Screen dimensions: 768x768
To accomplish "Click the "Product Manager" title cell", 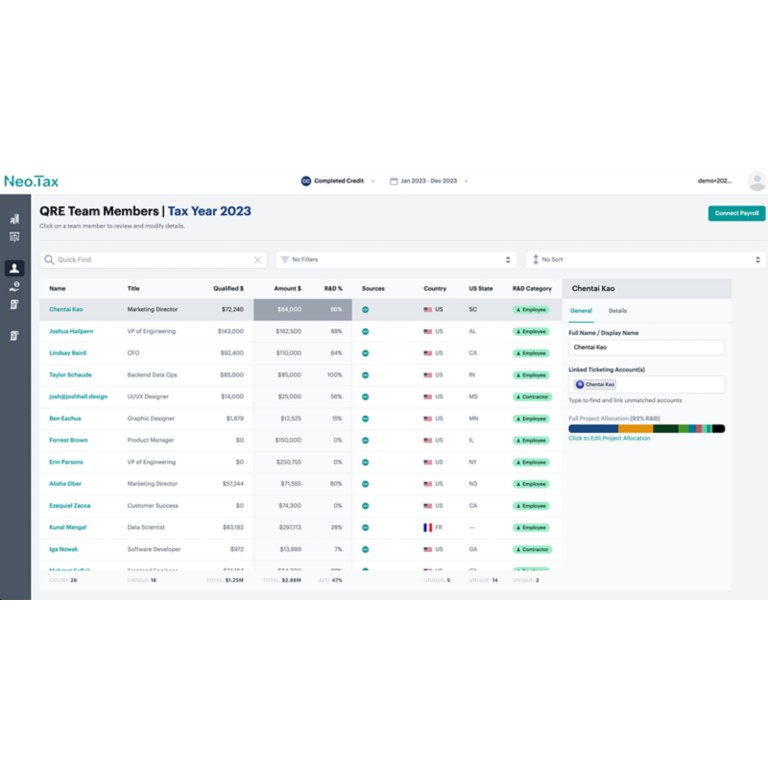I will (x=150, y=440).
